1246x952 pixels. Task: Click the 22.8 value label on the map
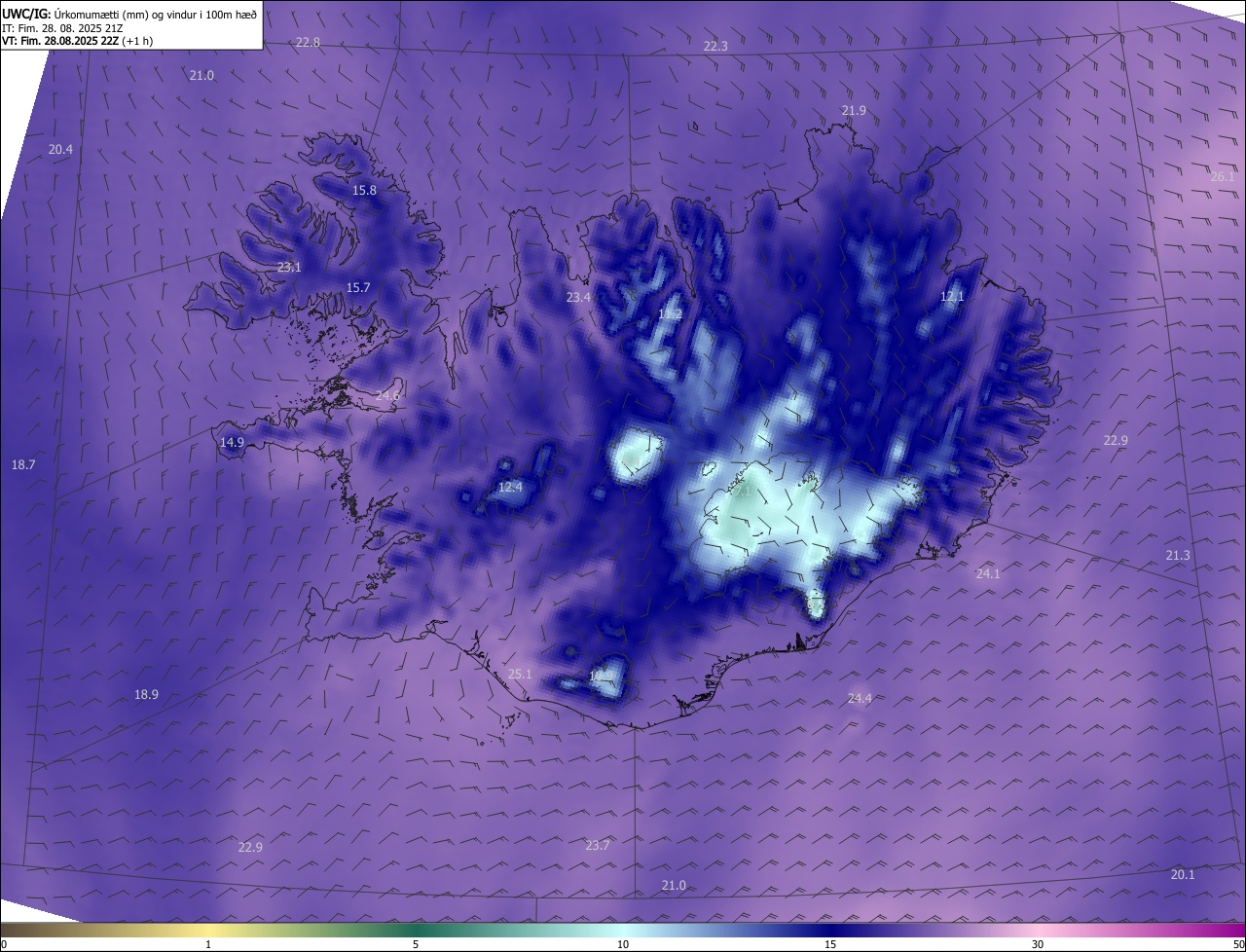pos(308,42)
